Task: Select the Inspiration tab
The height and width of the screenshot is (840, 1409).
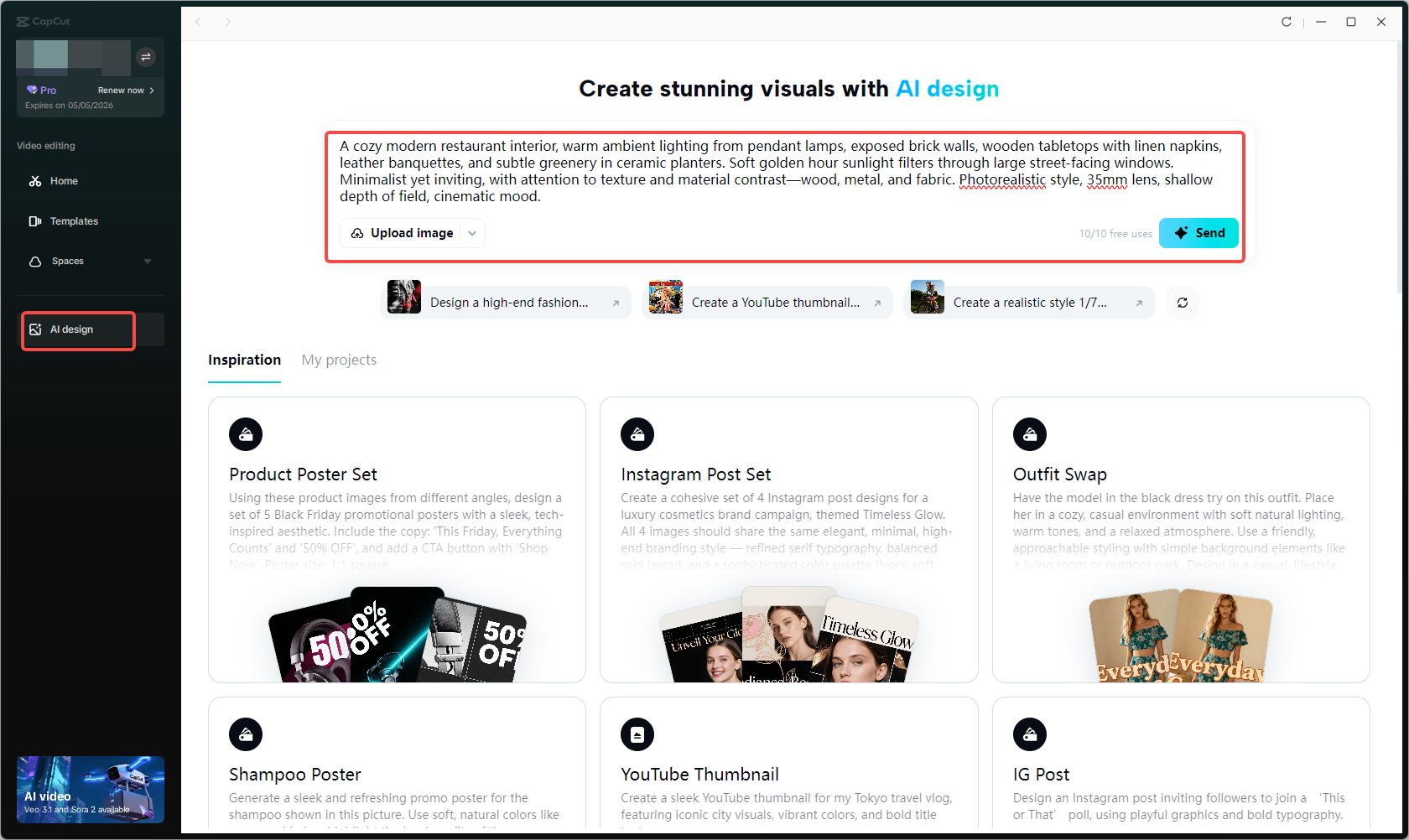Action: point(244,360)
